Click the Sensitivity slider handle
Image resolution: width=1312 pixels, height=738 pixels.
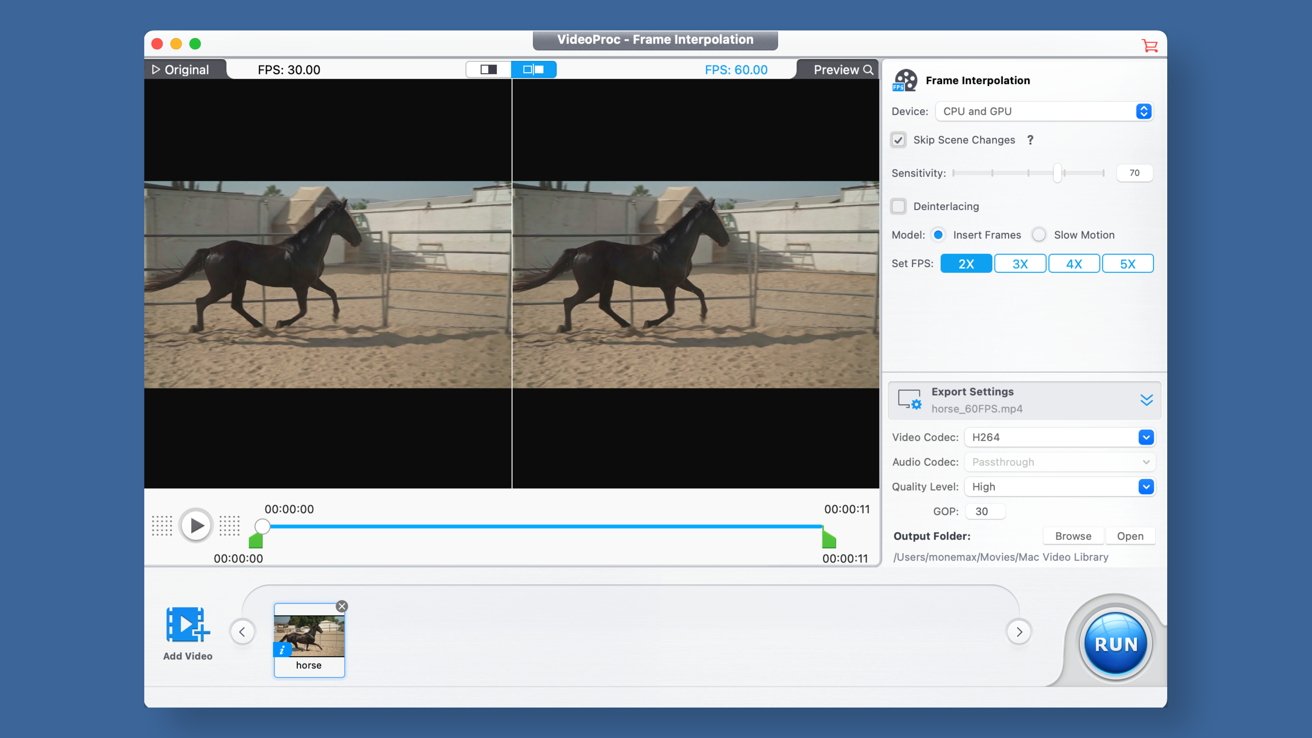point(1058,173)
